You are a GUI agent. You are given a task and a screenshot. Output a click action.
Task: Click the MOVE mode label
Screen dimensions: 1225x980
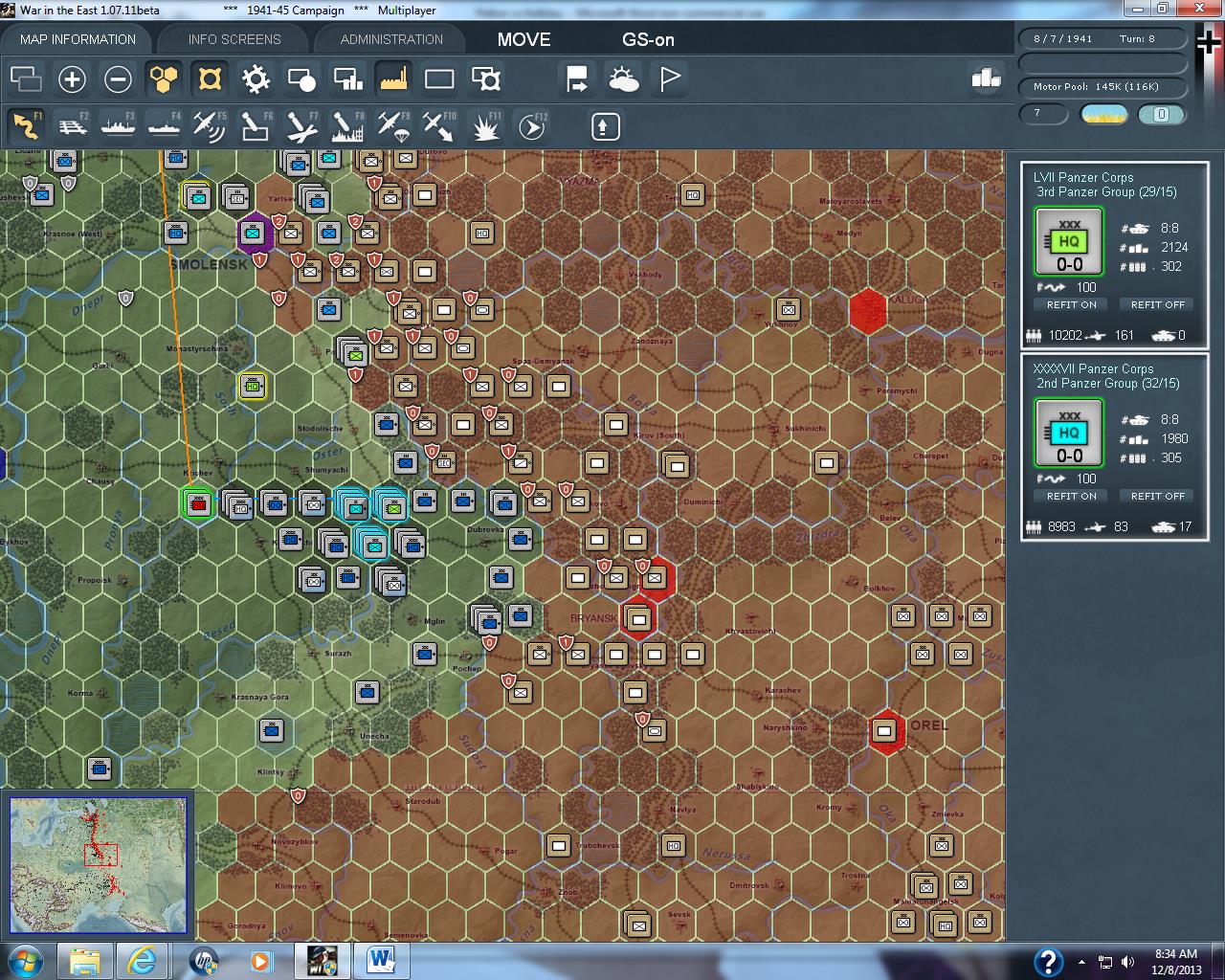523,39
